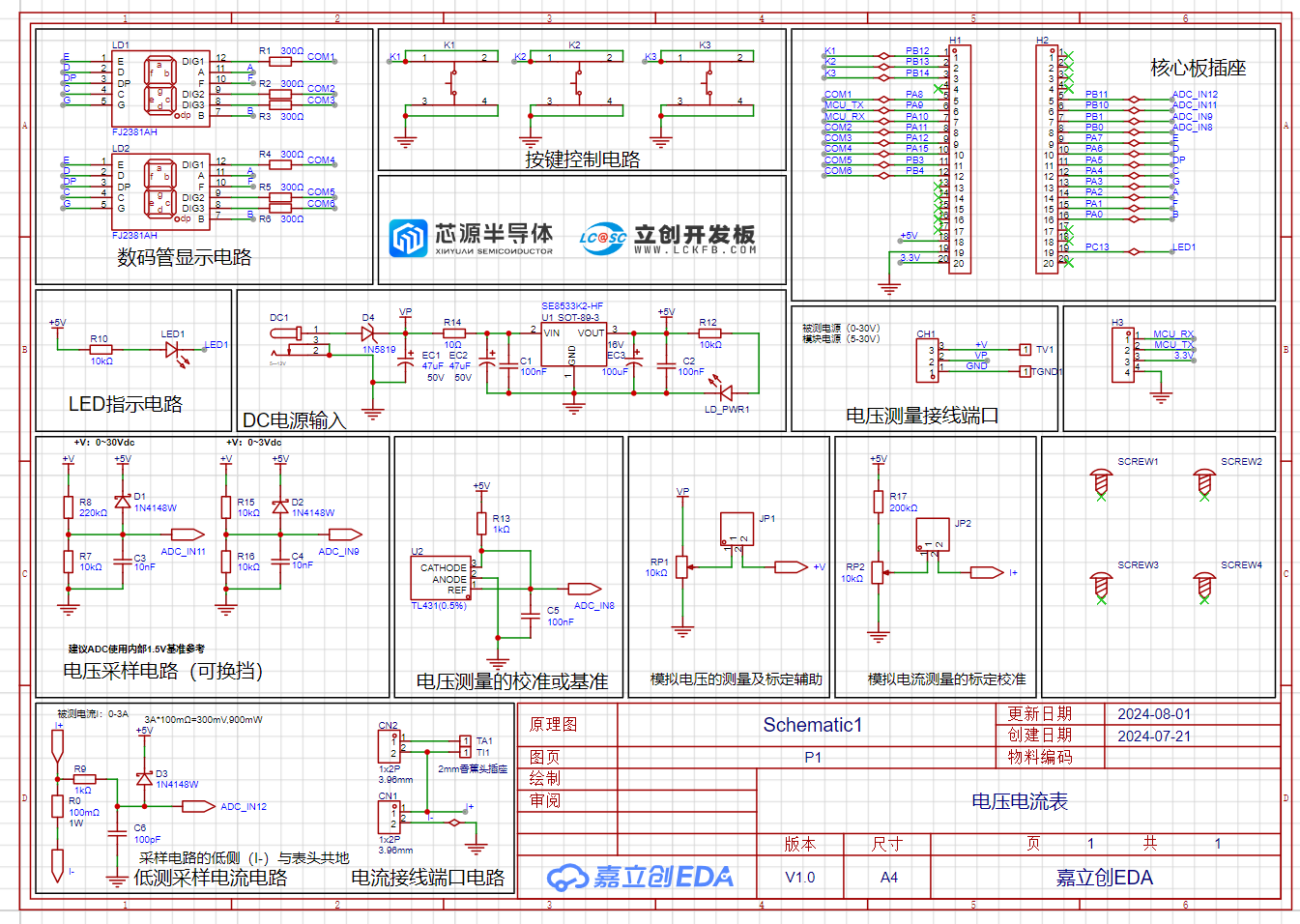The width and height of the screenshot is (1300, 924).
Task: Click the 芯源半导体 logo
Action: pos(472,238)
